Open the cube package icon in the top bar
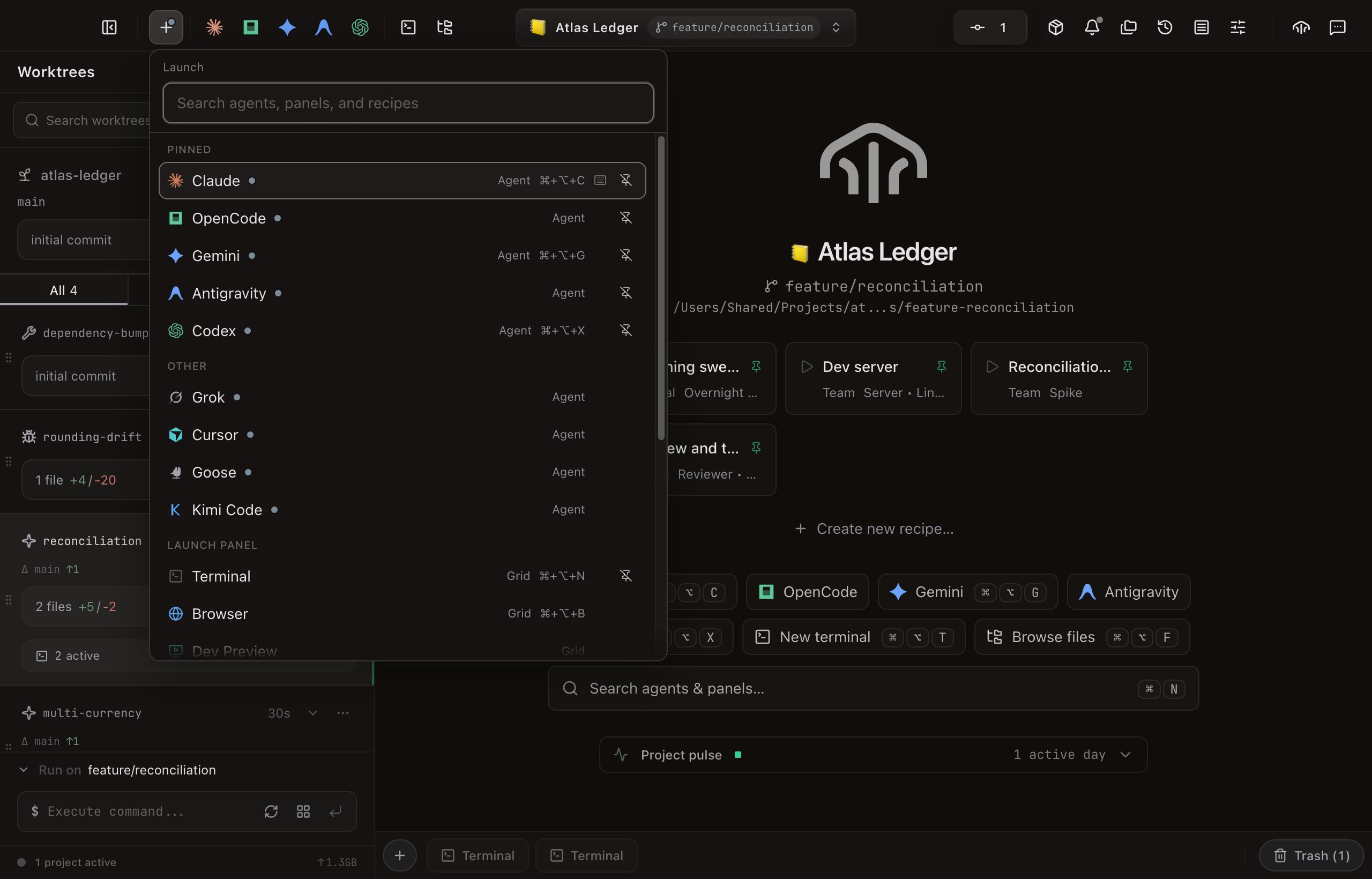The width and height of the screenshot is (1372, 879). click(x=1055, y=27)
